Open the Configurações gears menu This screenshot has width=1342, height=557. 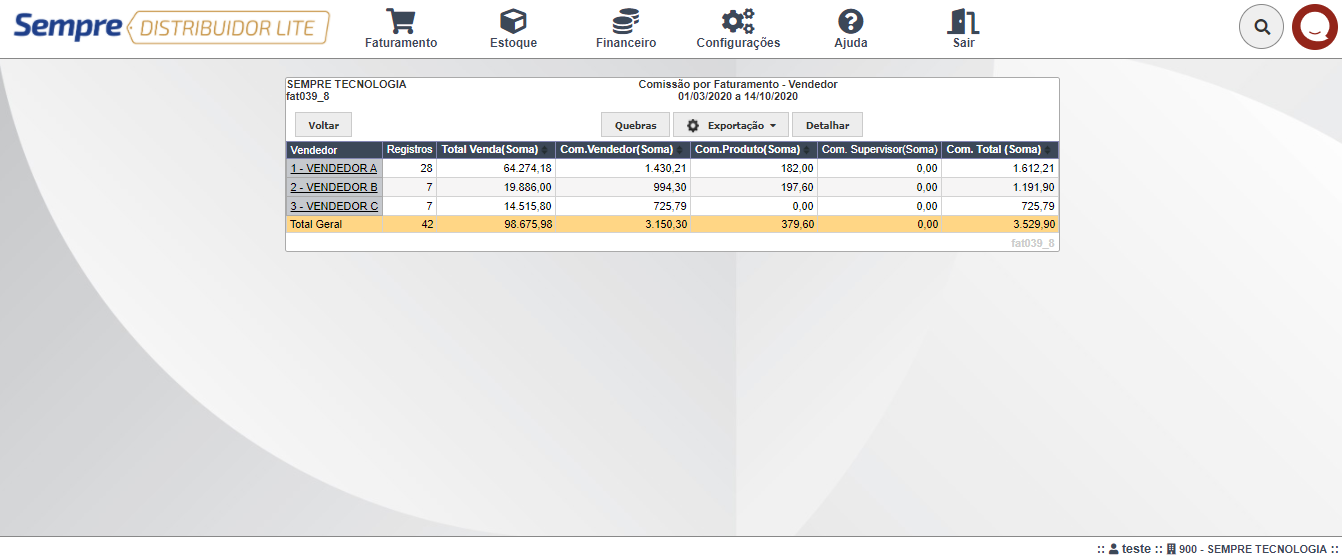tap(738, 29)
